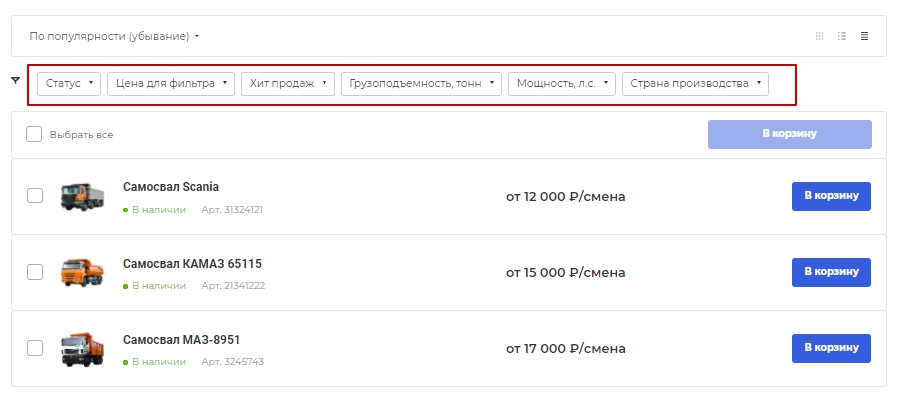
Task: Open Самосвал КАМАЗ 65115 truck image
Action: (82, 272)
